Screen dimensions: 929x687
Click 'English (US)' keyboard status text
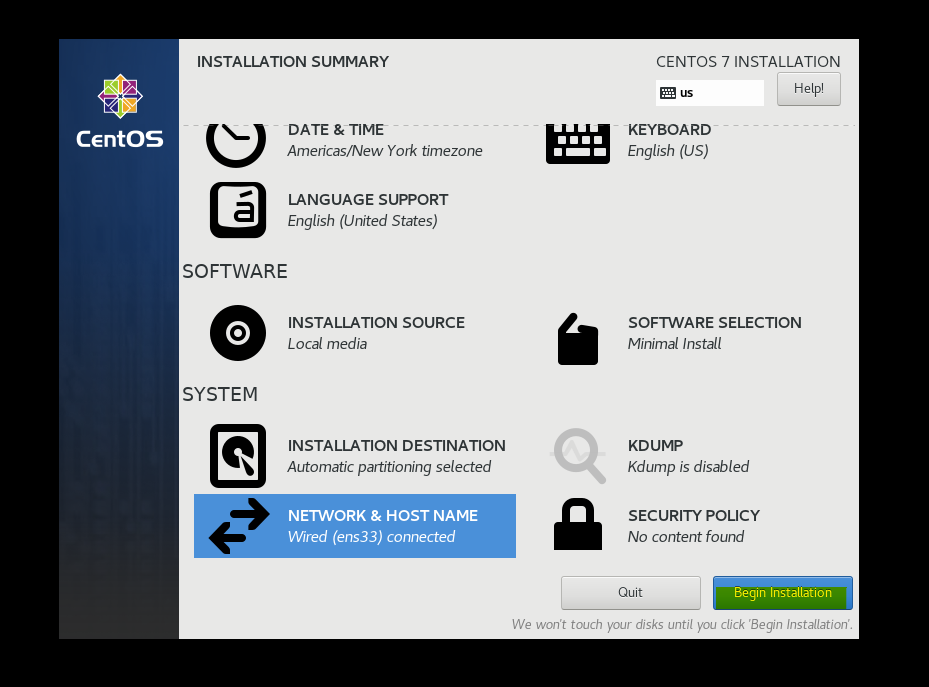(x=668, y=151)
